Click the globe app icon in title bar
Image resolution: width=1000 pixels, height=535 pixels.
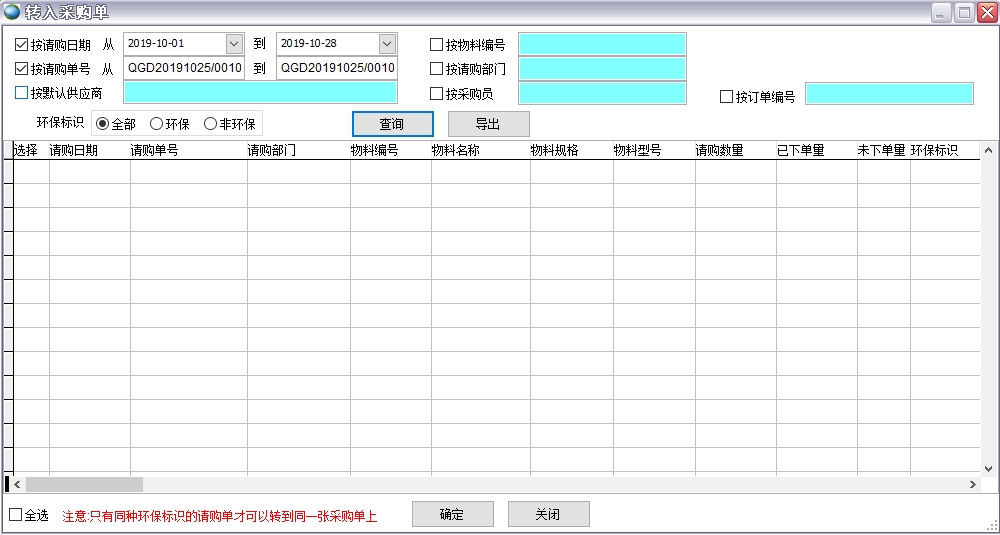click(x=12, y=12)
